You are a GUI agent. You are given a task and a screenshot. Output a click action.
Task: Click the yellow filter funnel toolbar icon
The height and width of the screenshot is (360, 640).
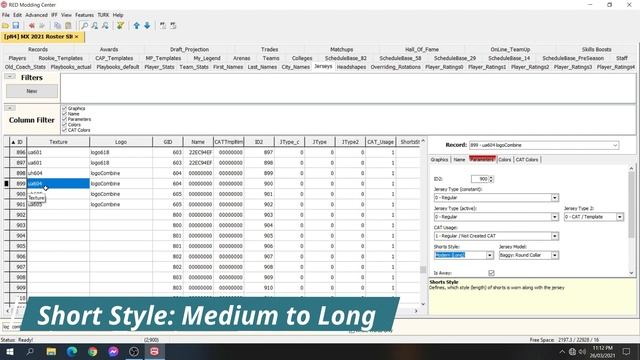point(120,26)
